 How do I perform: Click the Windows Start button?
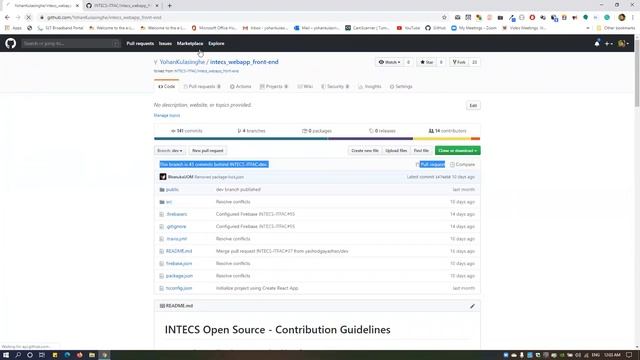tap(6, 355)
